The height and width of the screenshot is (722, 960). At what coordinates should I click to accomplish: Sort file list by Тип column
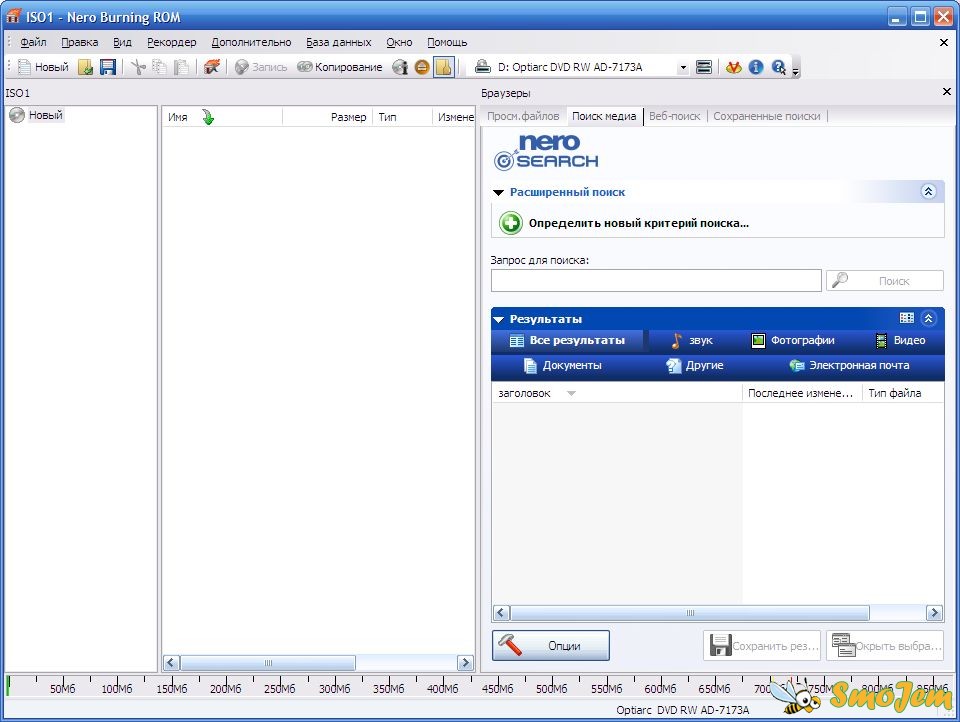(x=402, y=117)
